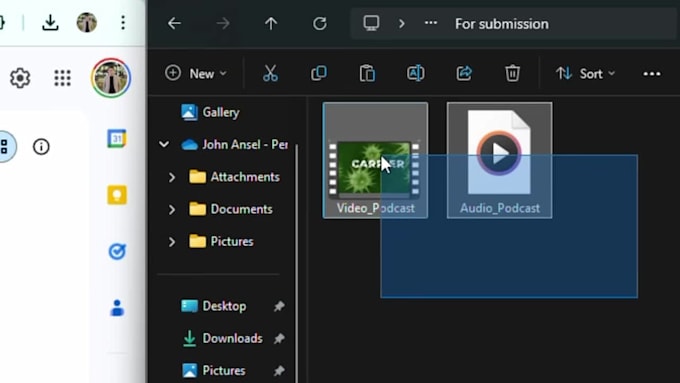Open Downloads quick access
The width and height of the screenshot is (680, 383).
tap(222, 338)
